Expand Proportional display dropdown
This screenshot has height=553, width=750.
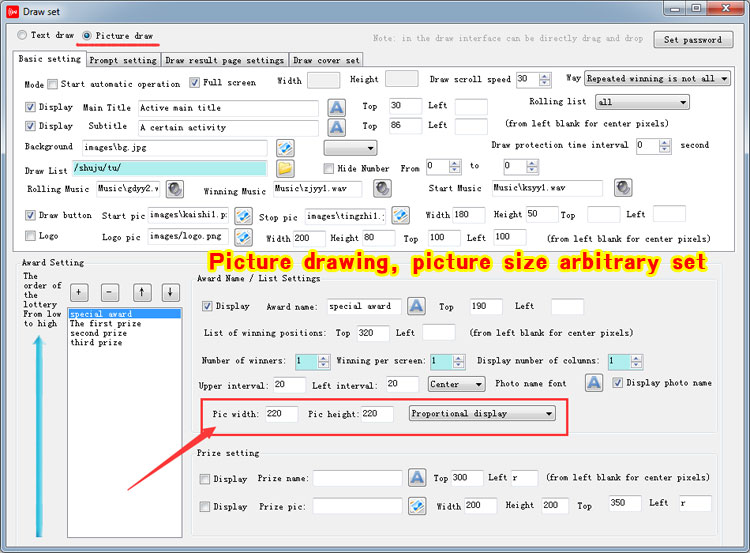(482, 413)
